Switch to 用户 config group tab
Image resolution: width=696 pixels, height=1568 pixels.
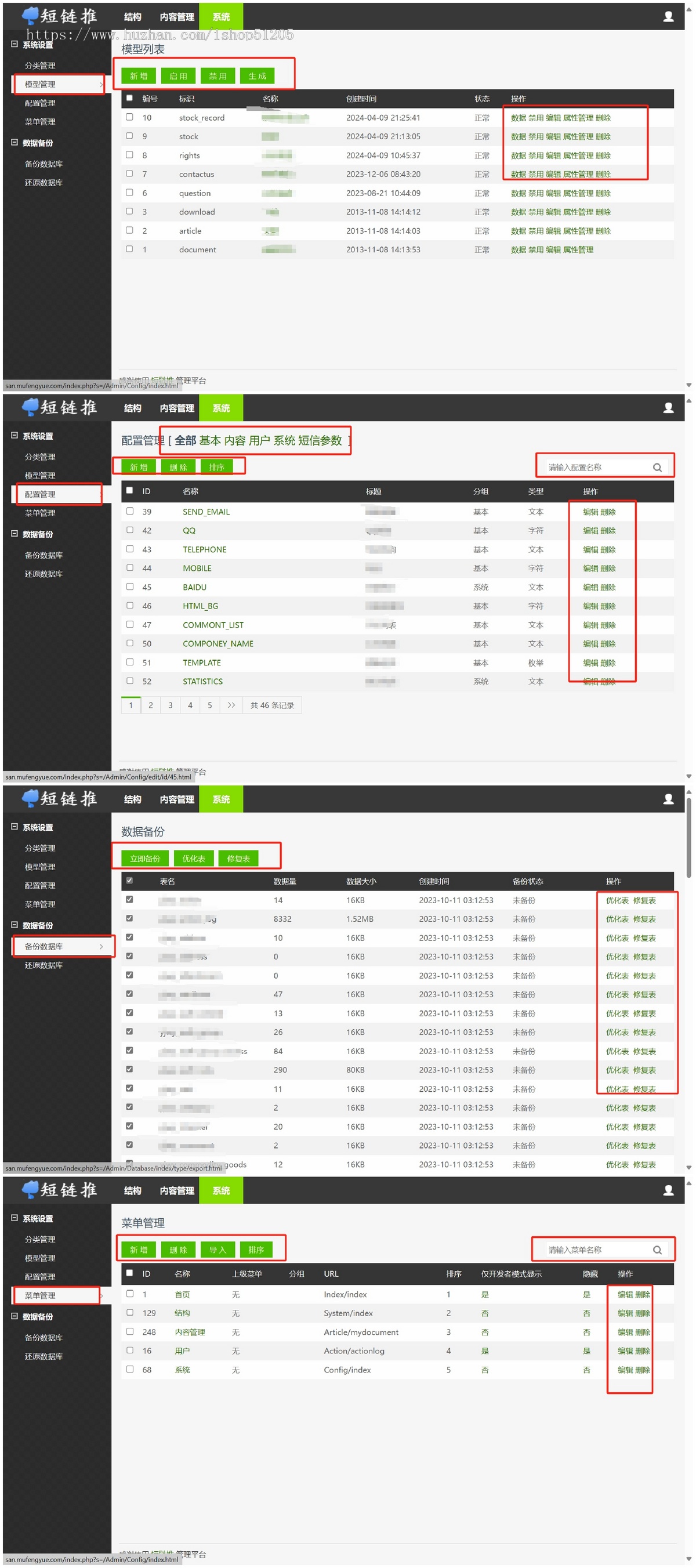pyautogui.click(x=260, y=441)
